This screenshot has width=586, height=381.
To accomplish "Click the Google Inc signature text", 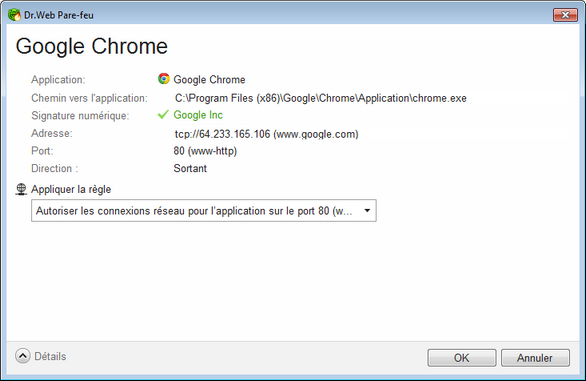I will (198, 115).
